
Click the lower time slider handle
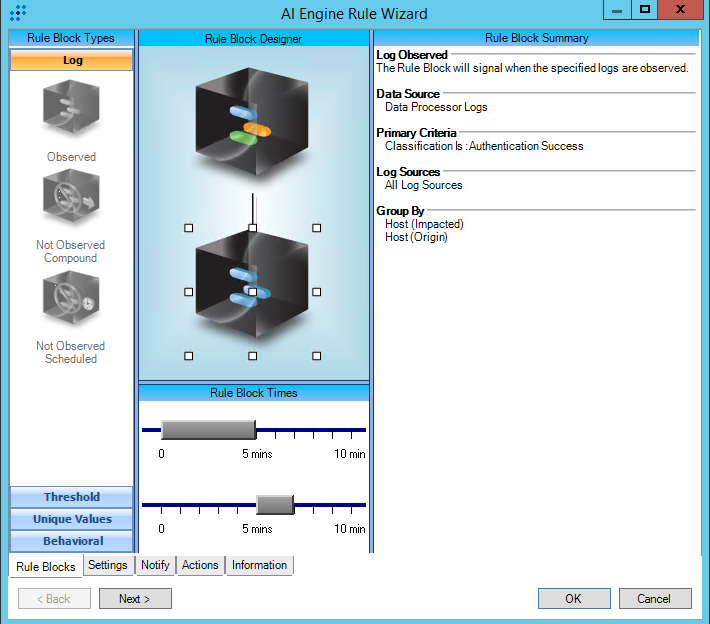click(274, 504)
